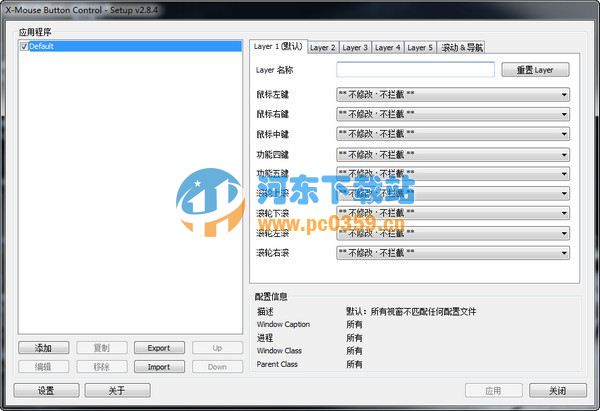Expand the 滚轮右滚 dropdown

coord(453,253)
